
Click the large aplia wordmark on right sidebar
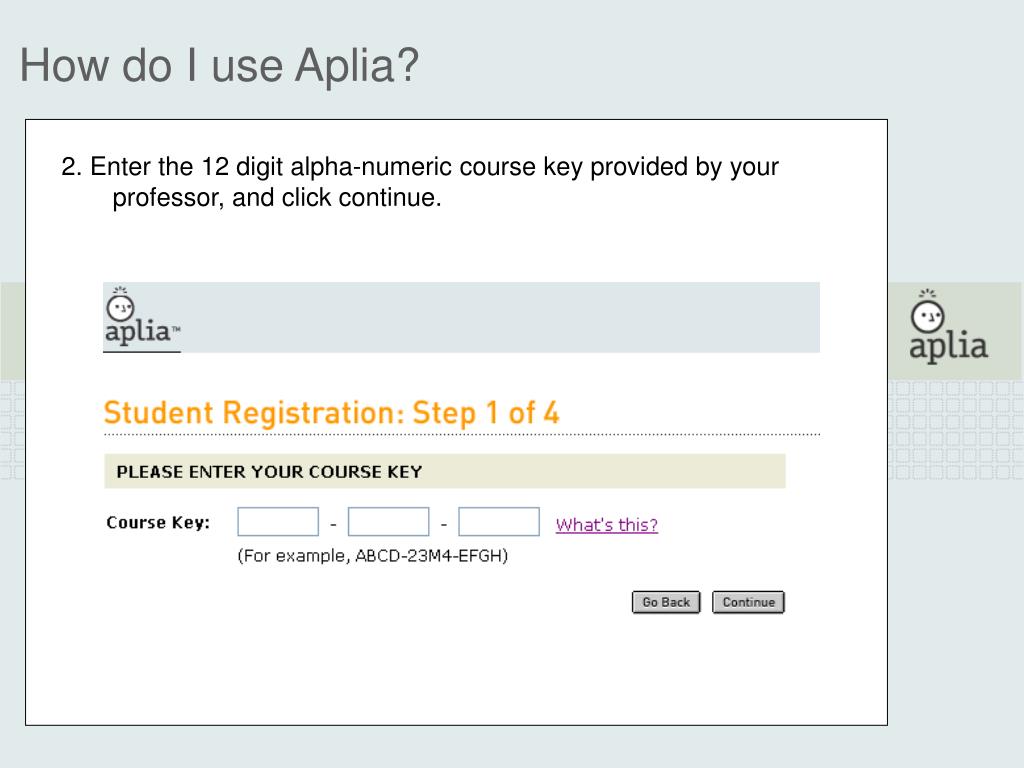click(x=948, y=347)
